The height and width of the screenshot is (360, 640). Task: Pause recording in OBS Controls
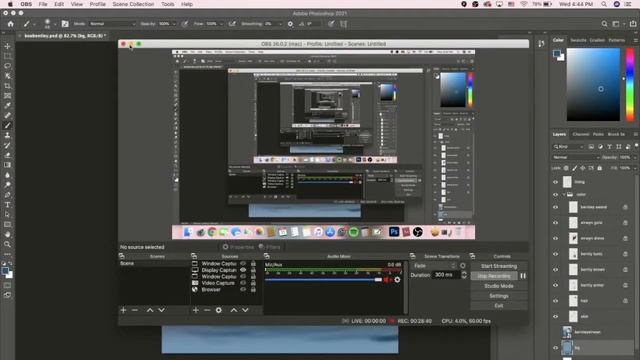point(523,276)
